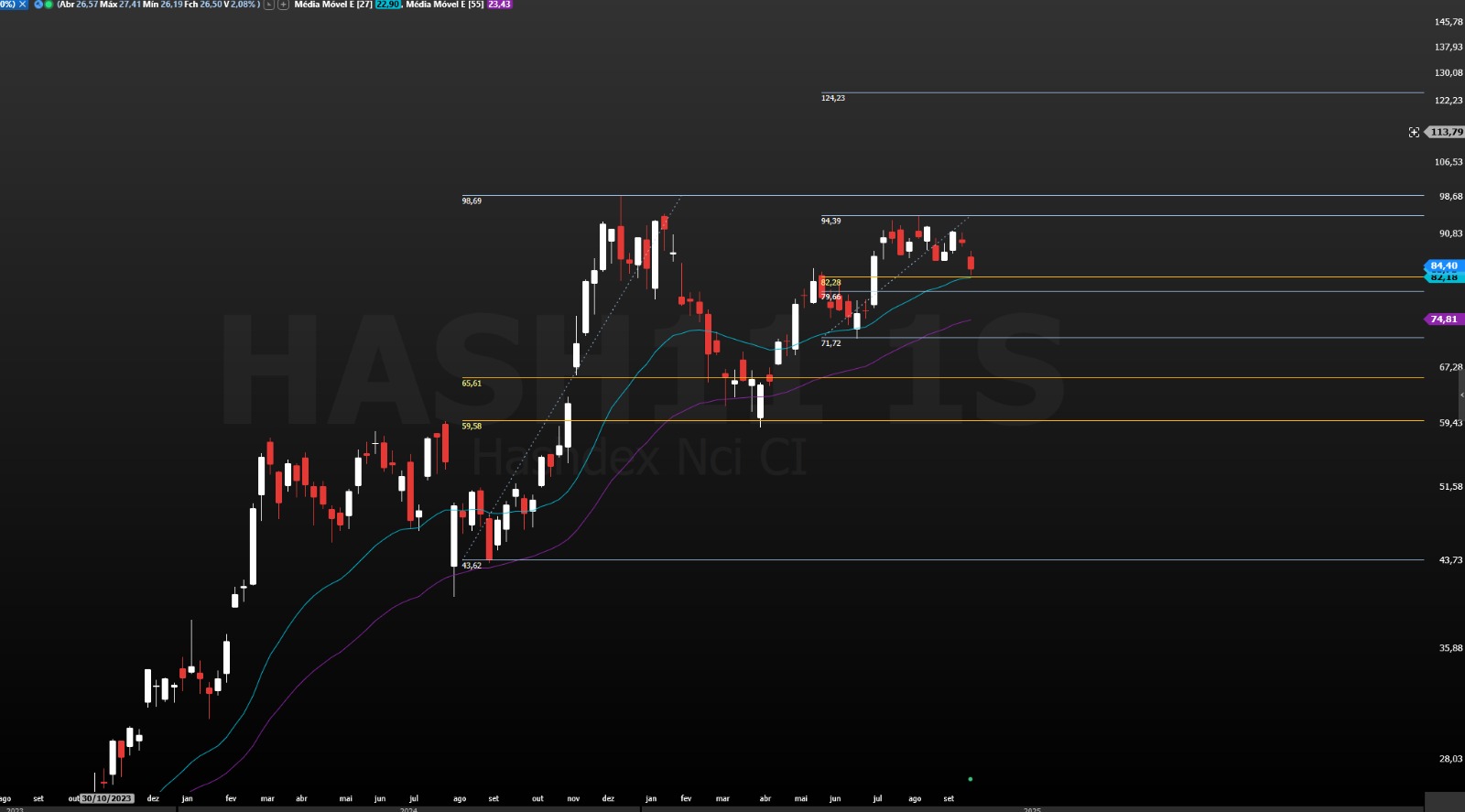The width and height of the screenshot is (1465, 812).
Task: Click the close X icon at top-left
Action: pos(22,5)
